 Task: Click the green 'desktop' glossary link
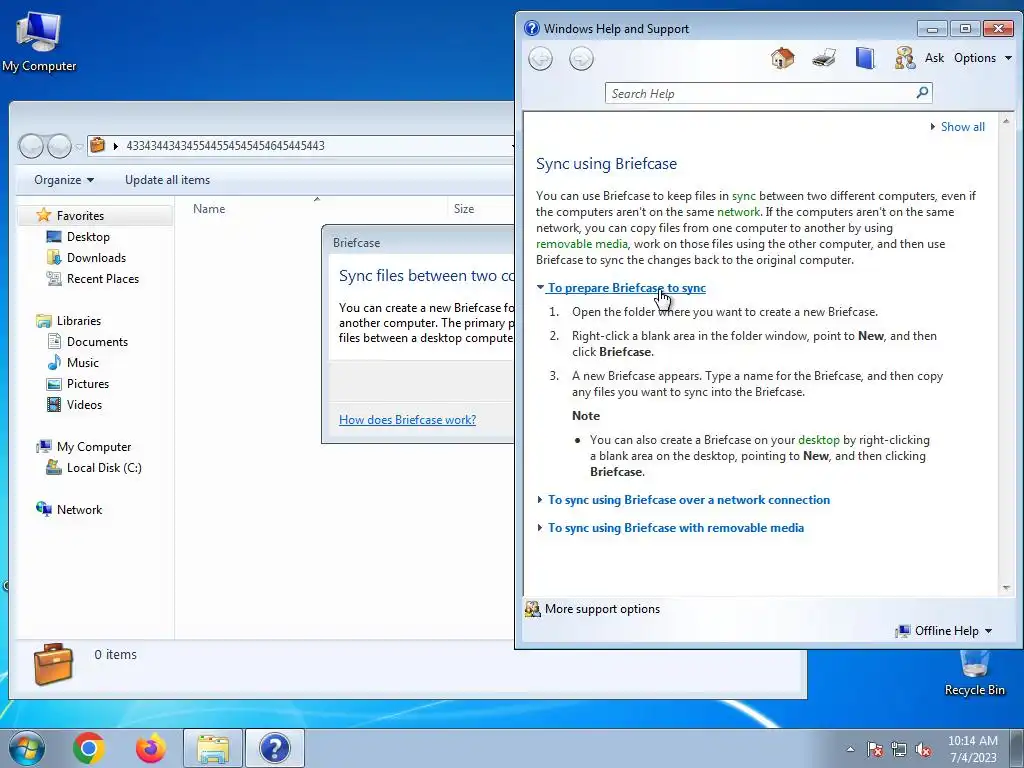coord(819,440)
